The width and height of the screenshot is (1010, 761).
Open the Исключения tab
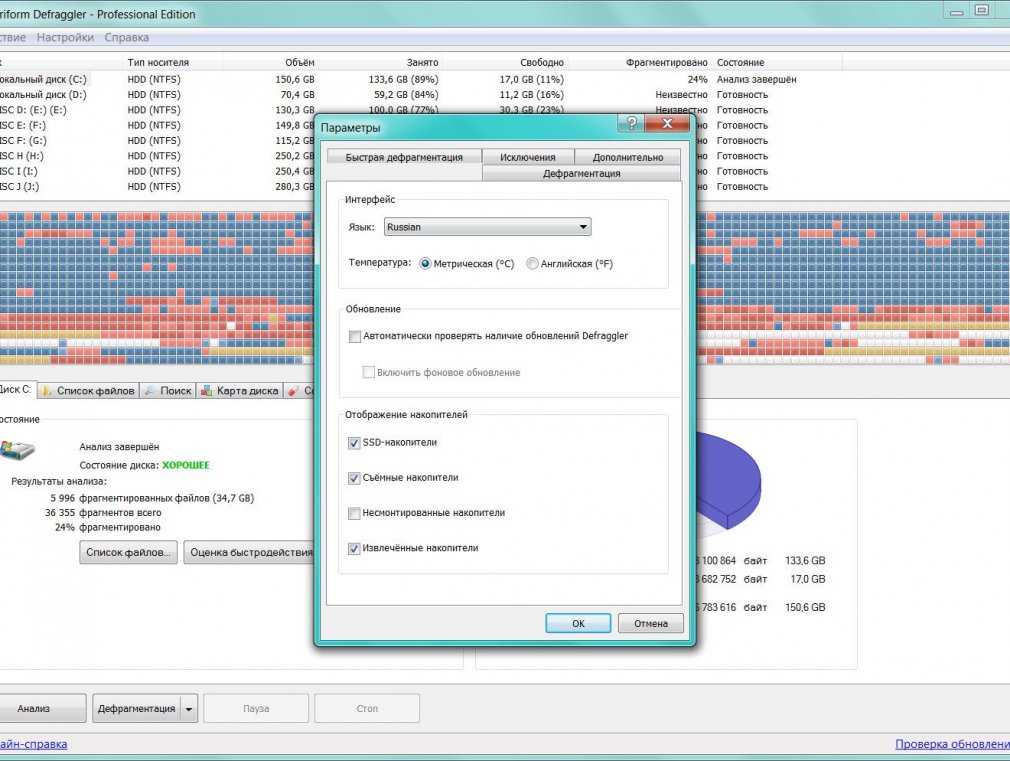click(528, 157)
